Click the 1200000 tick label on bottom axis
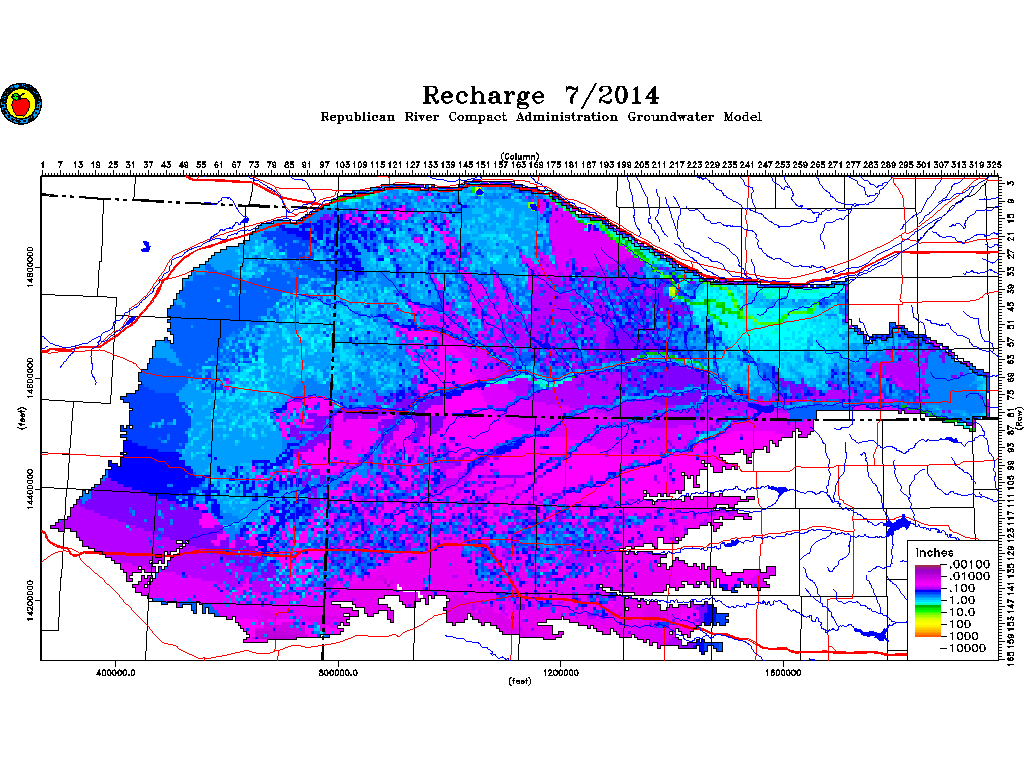The width and height of the screenshot is (1024, 768). click(561, 672)
